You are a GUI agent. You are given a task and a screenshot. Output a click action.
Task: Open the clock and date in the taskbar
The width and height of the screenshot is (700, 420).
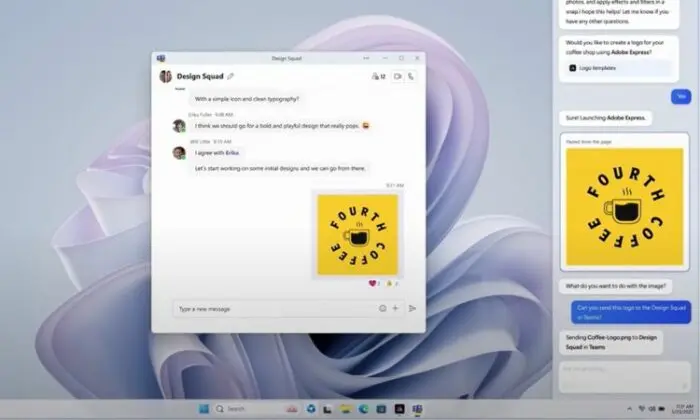coord(683,409)
